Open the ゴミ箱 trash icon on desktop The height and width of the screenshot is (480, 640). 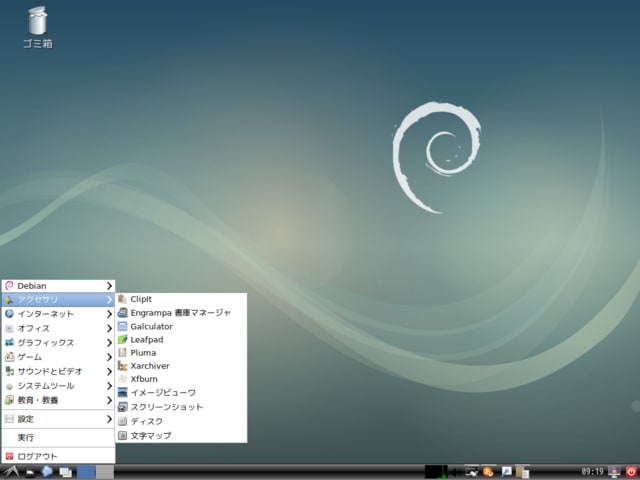[x=38, y=27]
